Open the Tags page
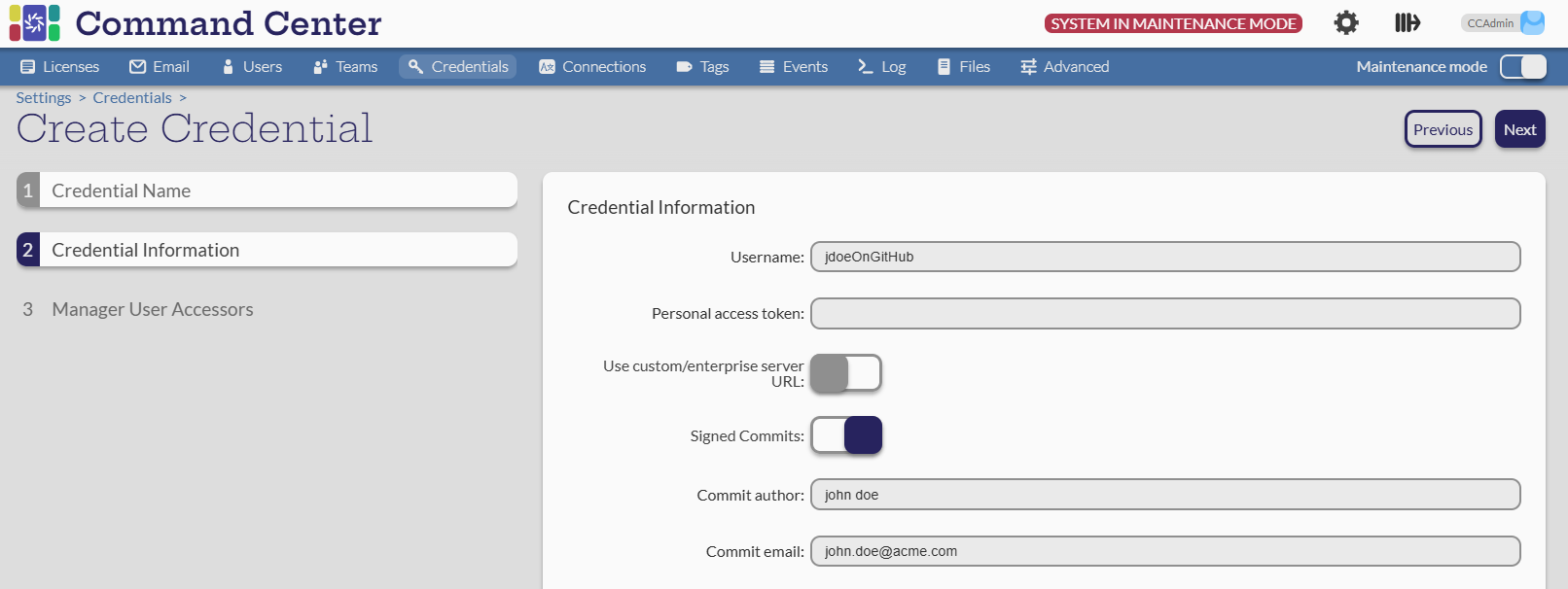The width and height of the screenshot is (1568, 589). pyautogui.click(x=702, y=67)
